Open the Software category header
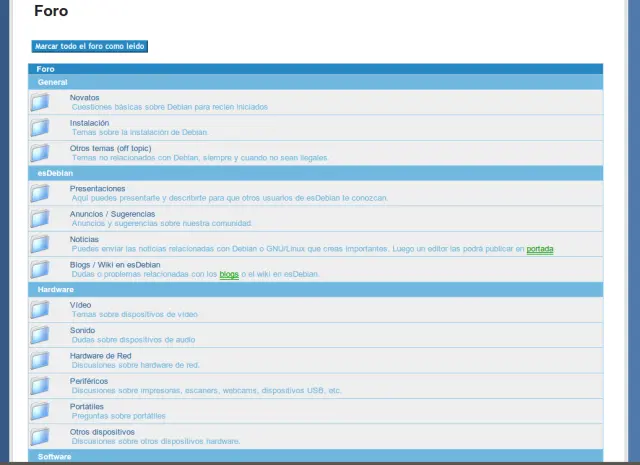The width and height of the screenshot is (640, 465). (54, 456)
